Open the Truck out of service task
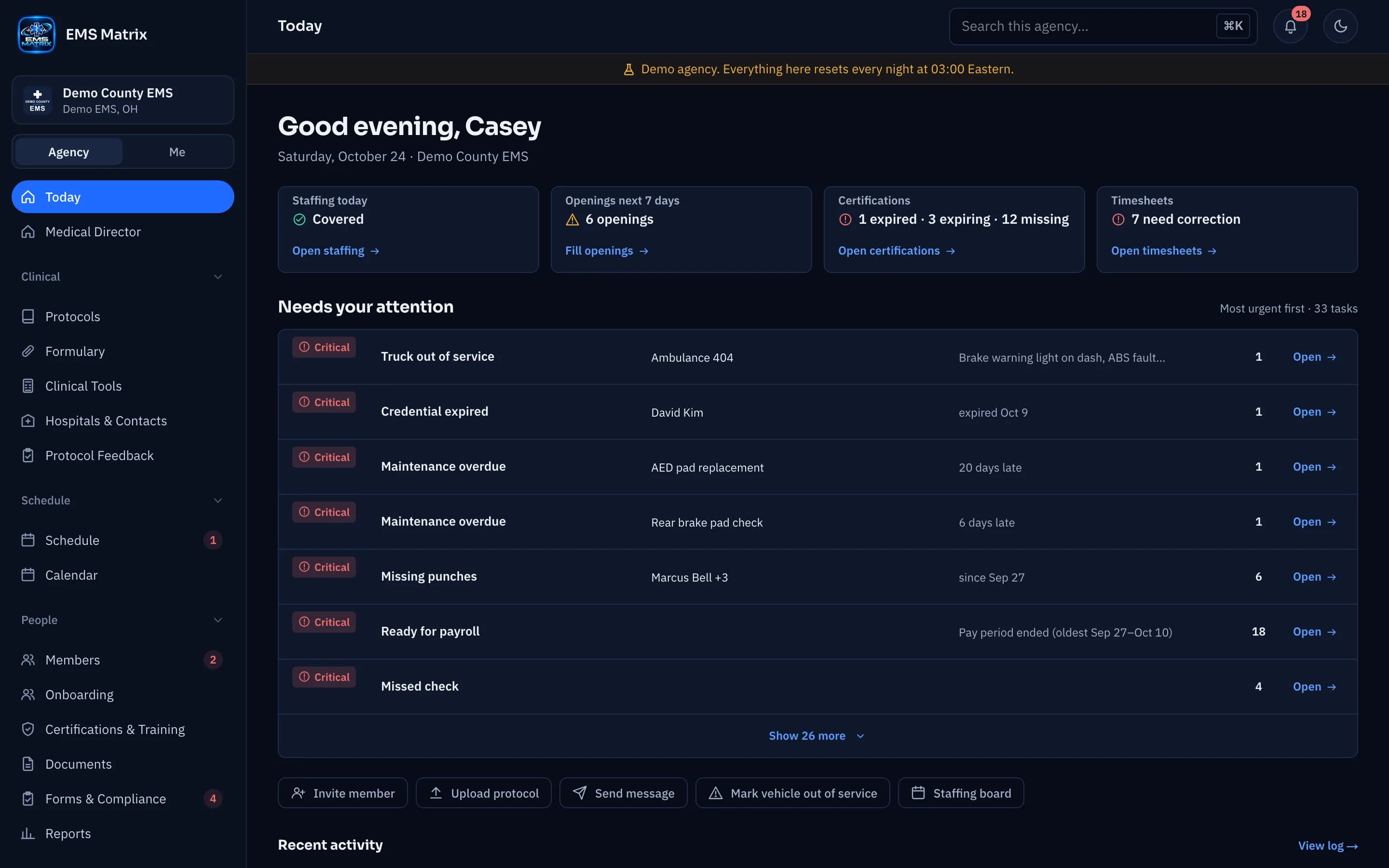The image size is (1389, 868). coord(1314,357)
